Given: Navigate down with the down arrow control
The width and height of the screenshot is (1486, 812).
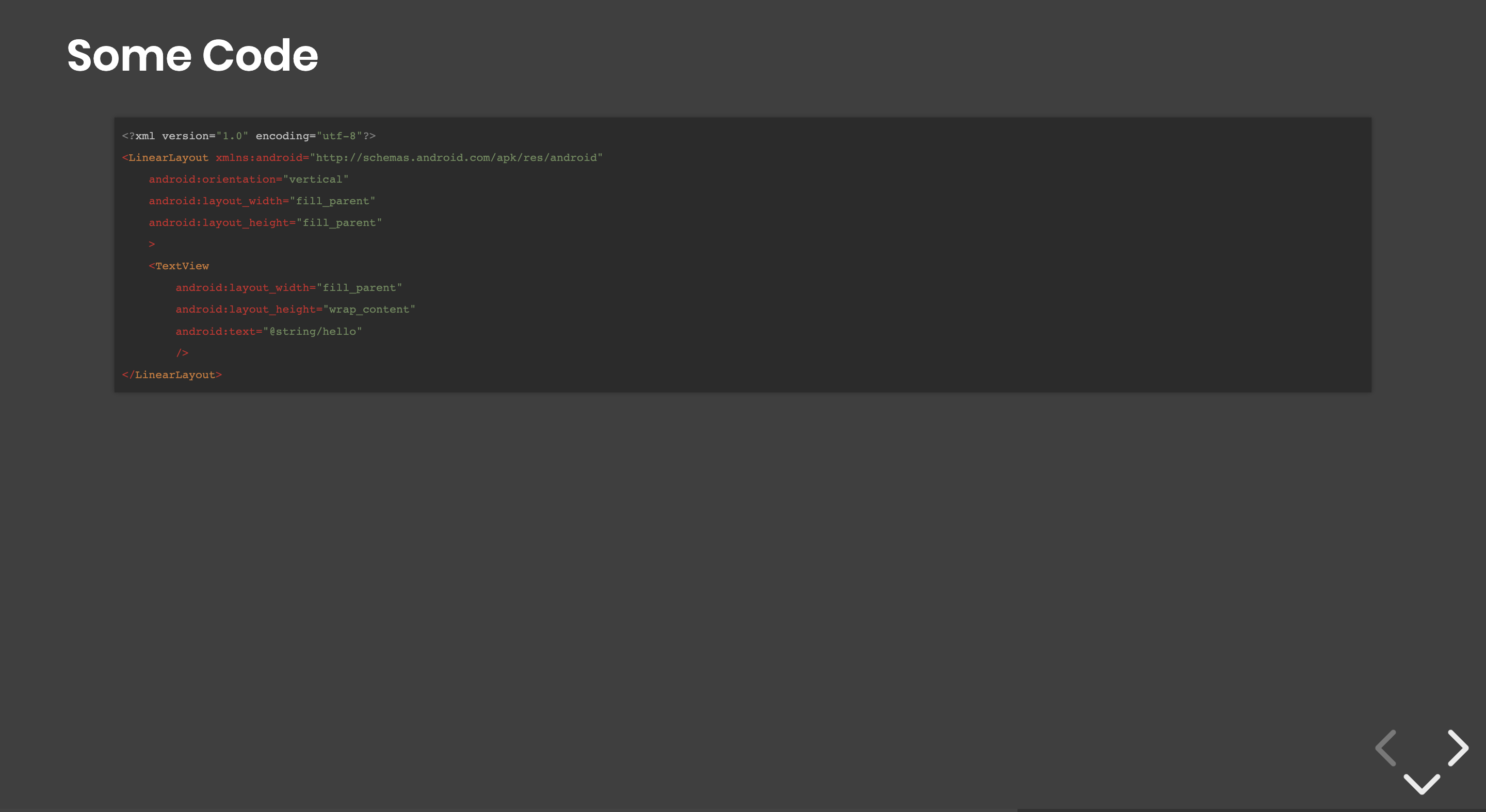Looking at the screenshot, I should (x=1422, y=784).
